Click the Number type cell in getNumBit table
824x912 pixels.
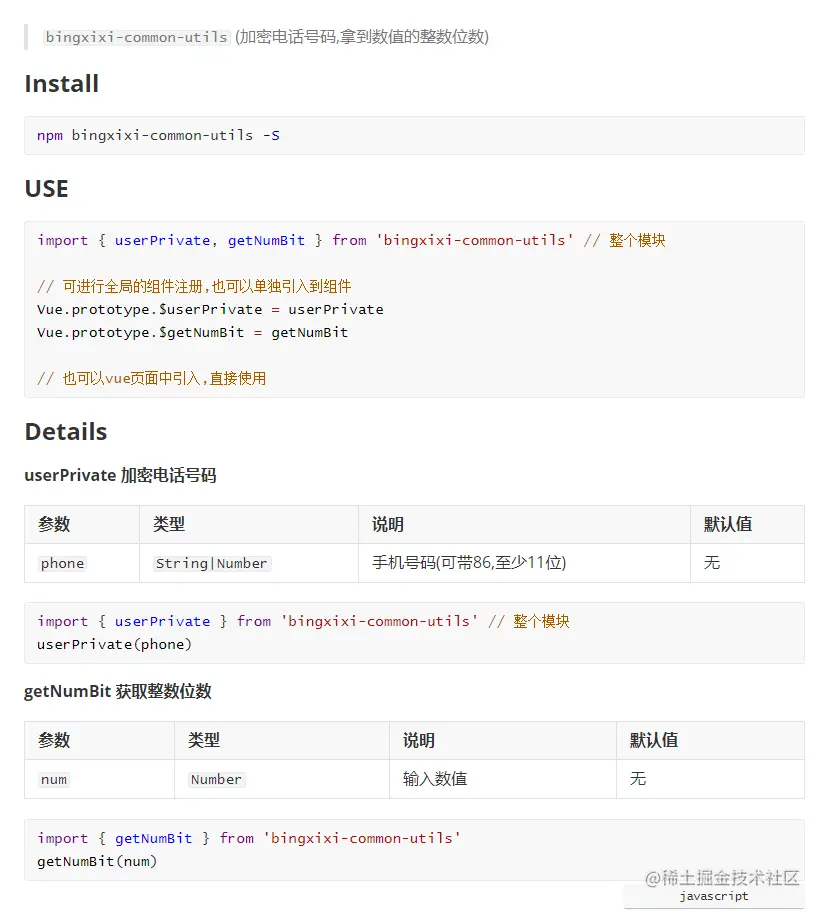point(216,779)
